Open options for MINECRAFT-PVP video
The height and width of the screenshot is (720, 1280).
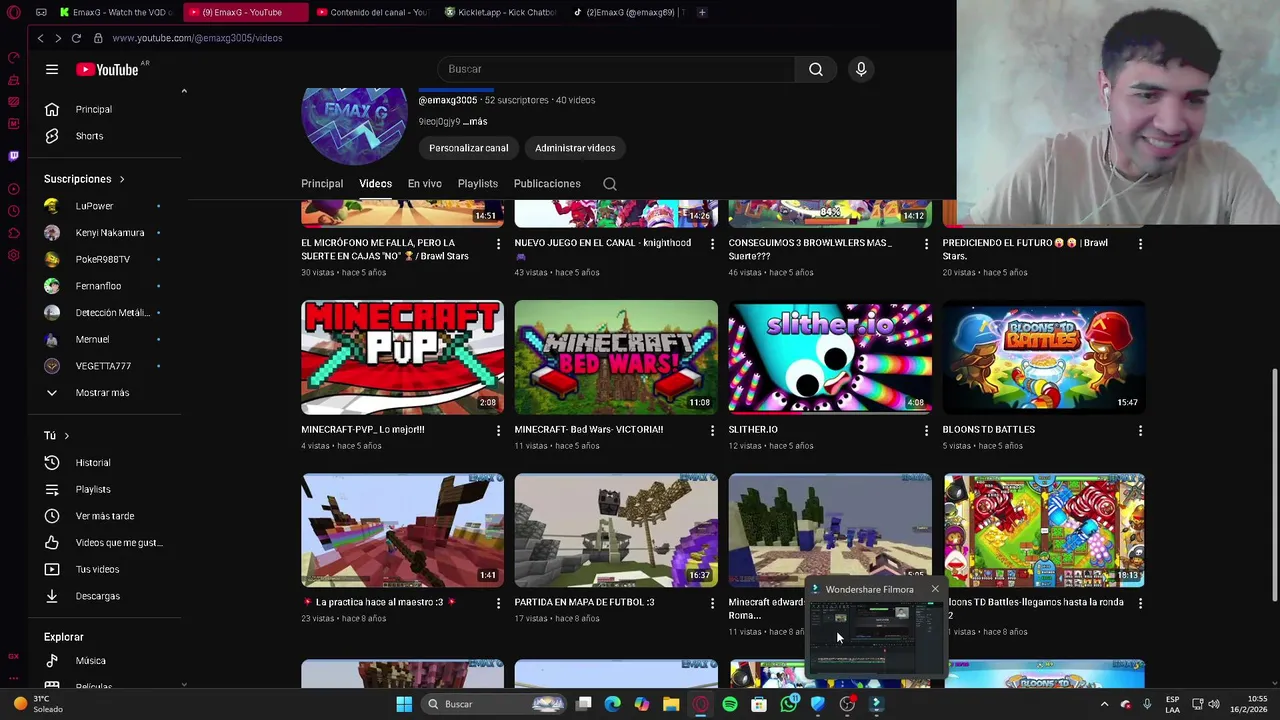coord(498,430)
